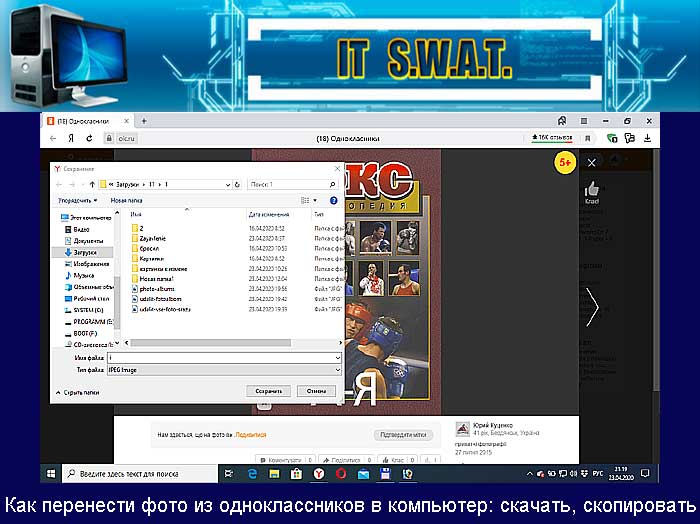Close the Одноклассники browser tab
700x524 pixels.
point(126,121)
